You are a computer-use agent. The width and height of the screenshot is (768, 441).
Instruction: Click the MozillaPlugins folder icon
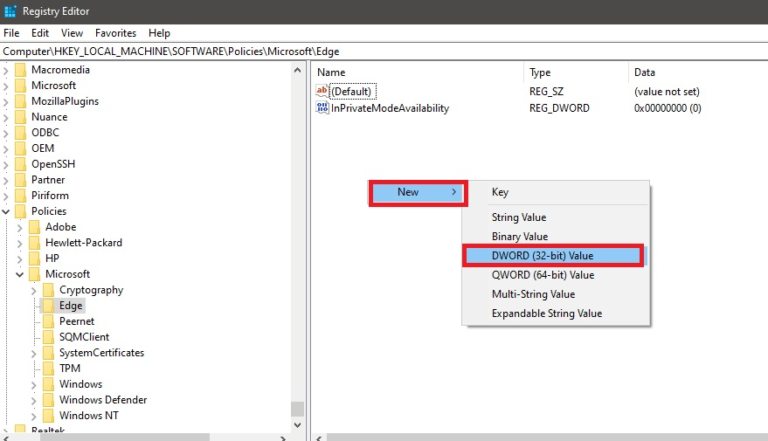20,101
